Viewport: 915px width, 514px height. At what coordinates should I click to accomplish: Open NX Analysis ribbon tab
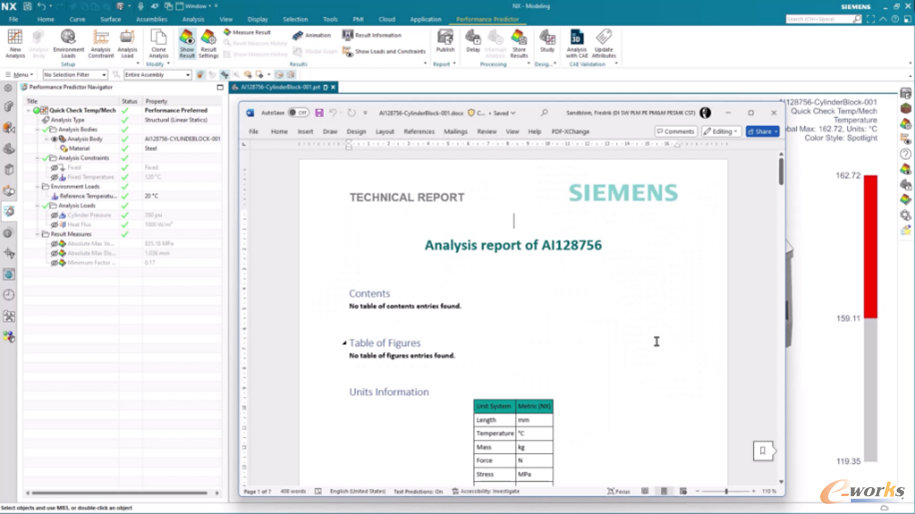pos(193,19)
